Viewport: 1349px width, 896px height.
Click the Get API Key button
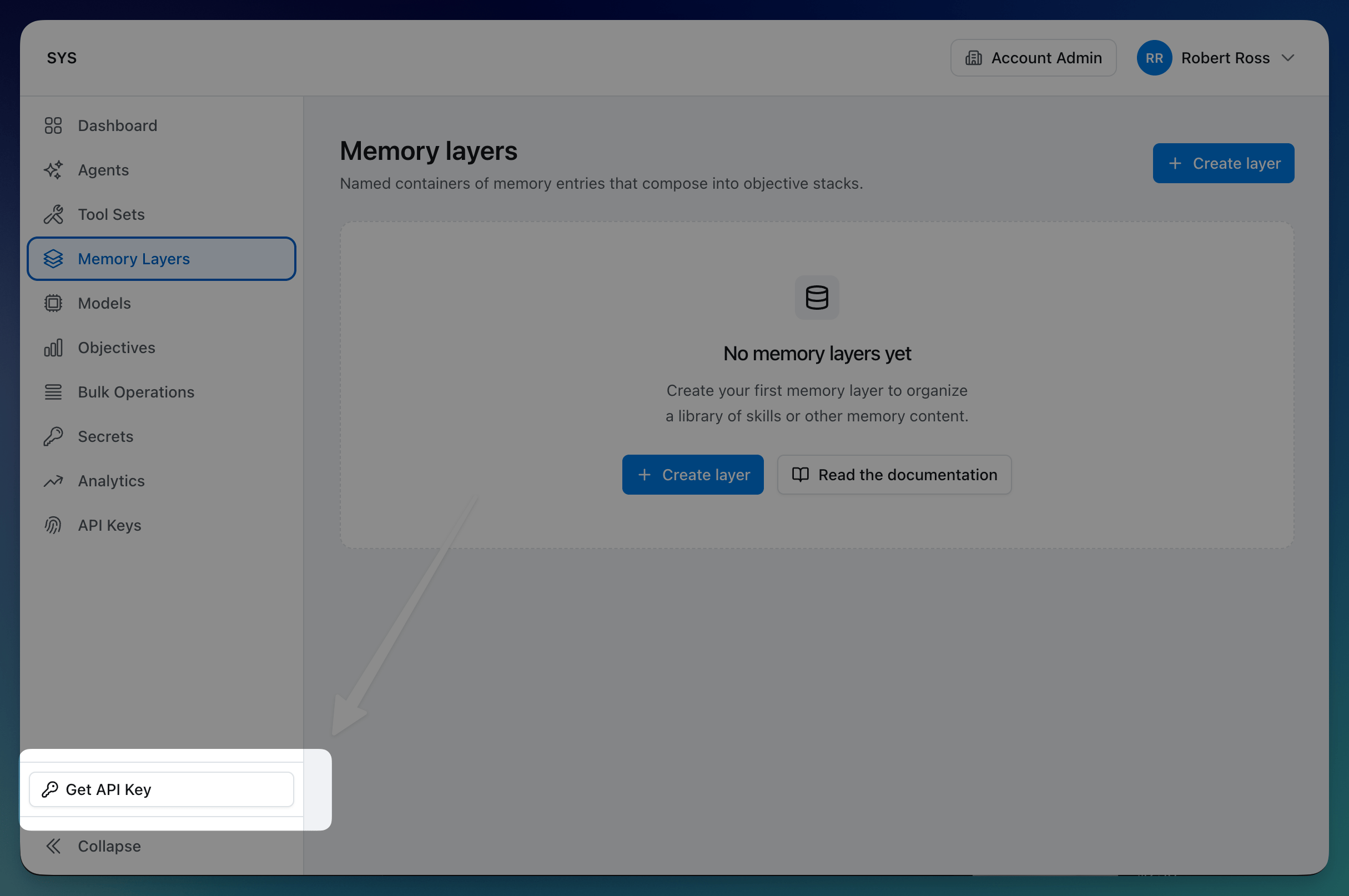(x=162, y=790)
